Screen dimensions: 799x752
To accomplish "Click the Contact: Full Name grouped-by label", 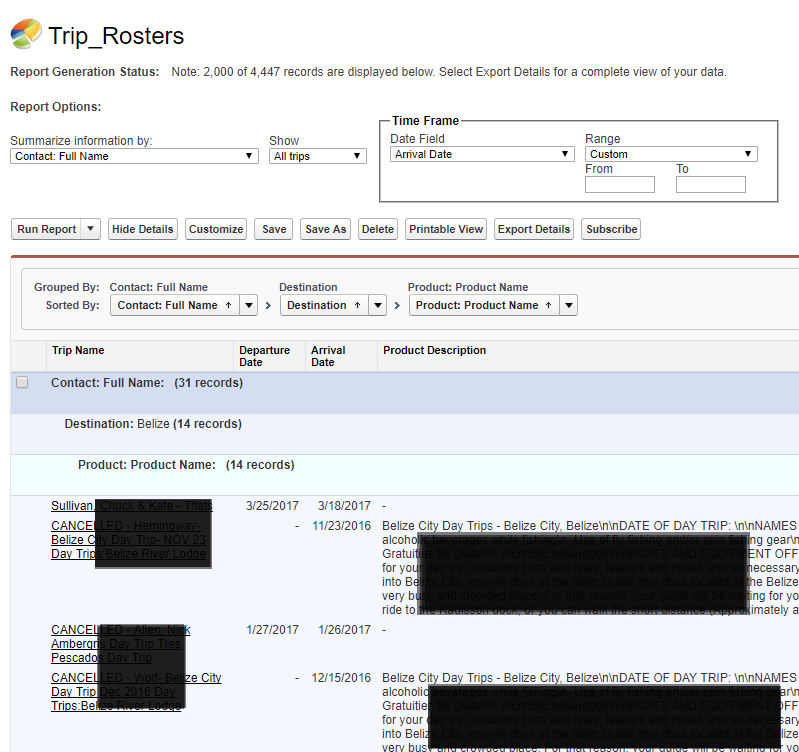I will click(158, 287).
